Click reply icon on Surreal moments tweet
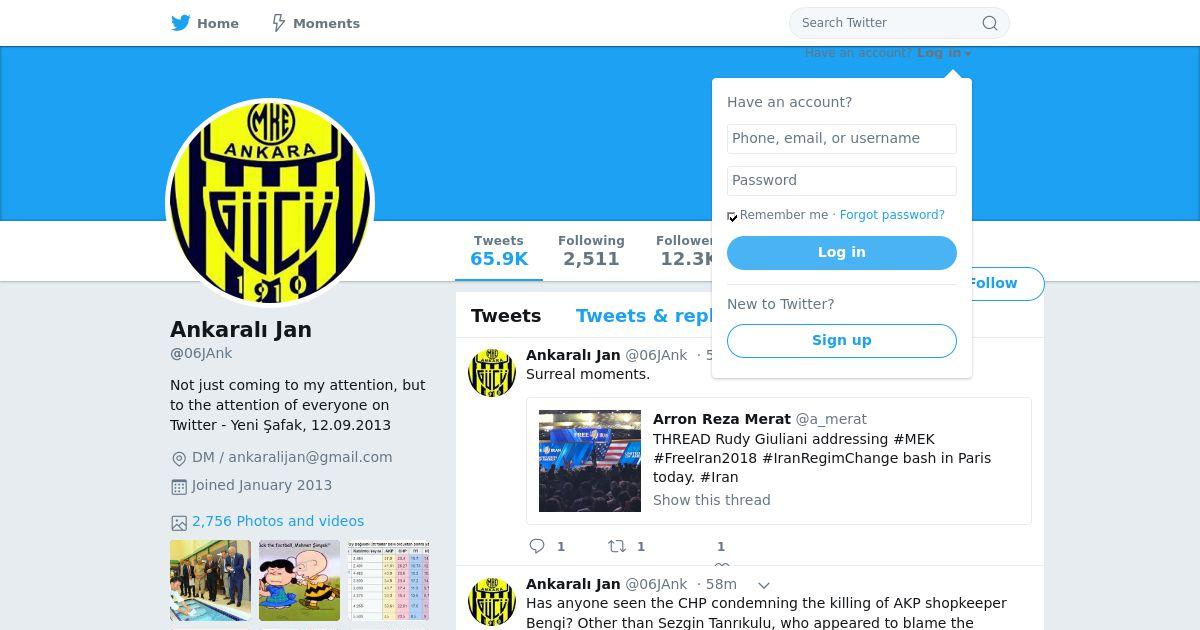 pos(537,546)
